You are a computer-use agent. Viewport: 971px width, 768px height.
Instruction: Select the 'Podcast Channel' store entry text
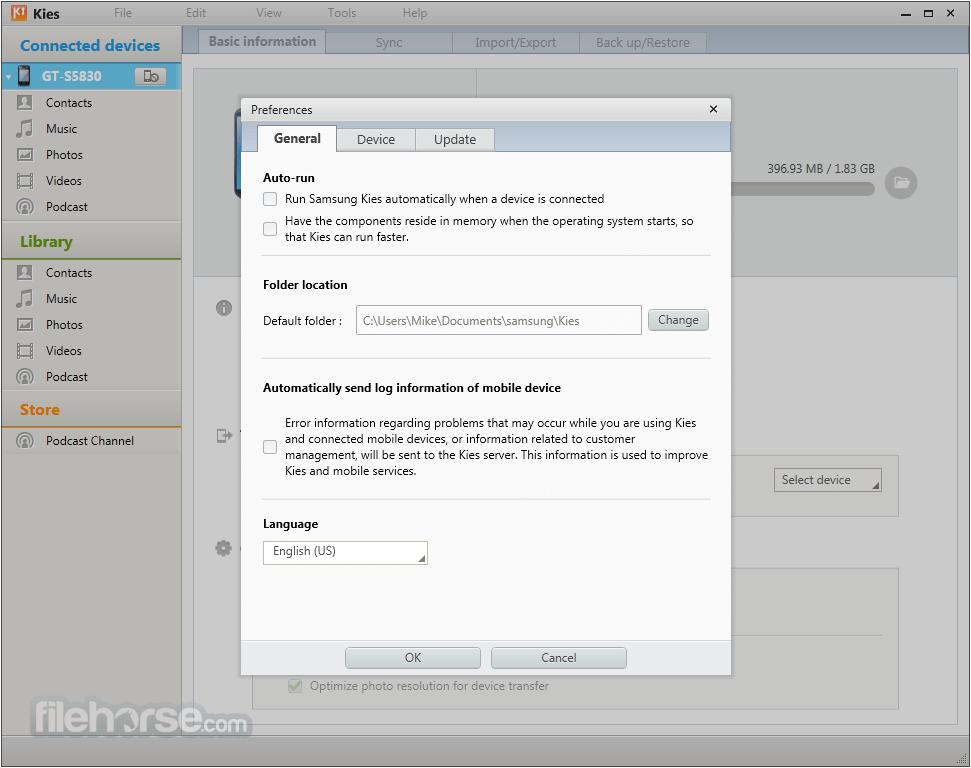click(90, 441)
